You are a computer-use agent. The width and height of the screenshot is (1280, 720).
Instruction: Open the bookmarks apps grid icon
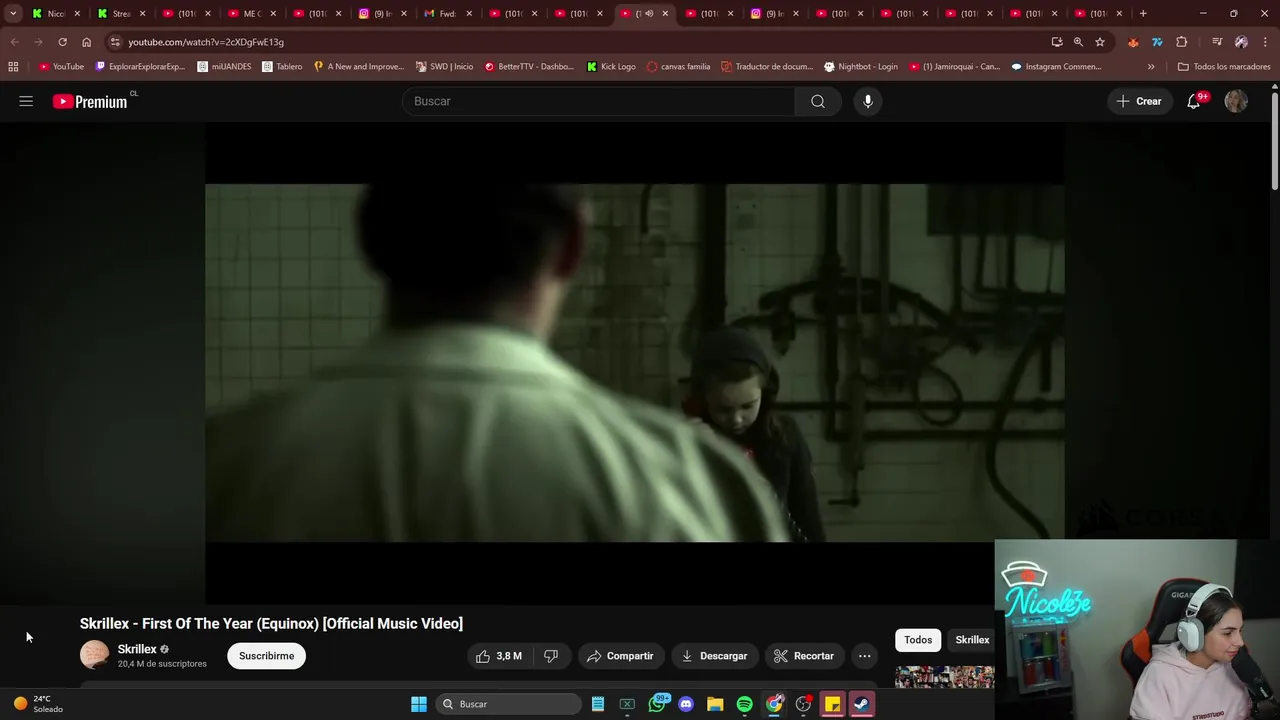coord(13,67)
